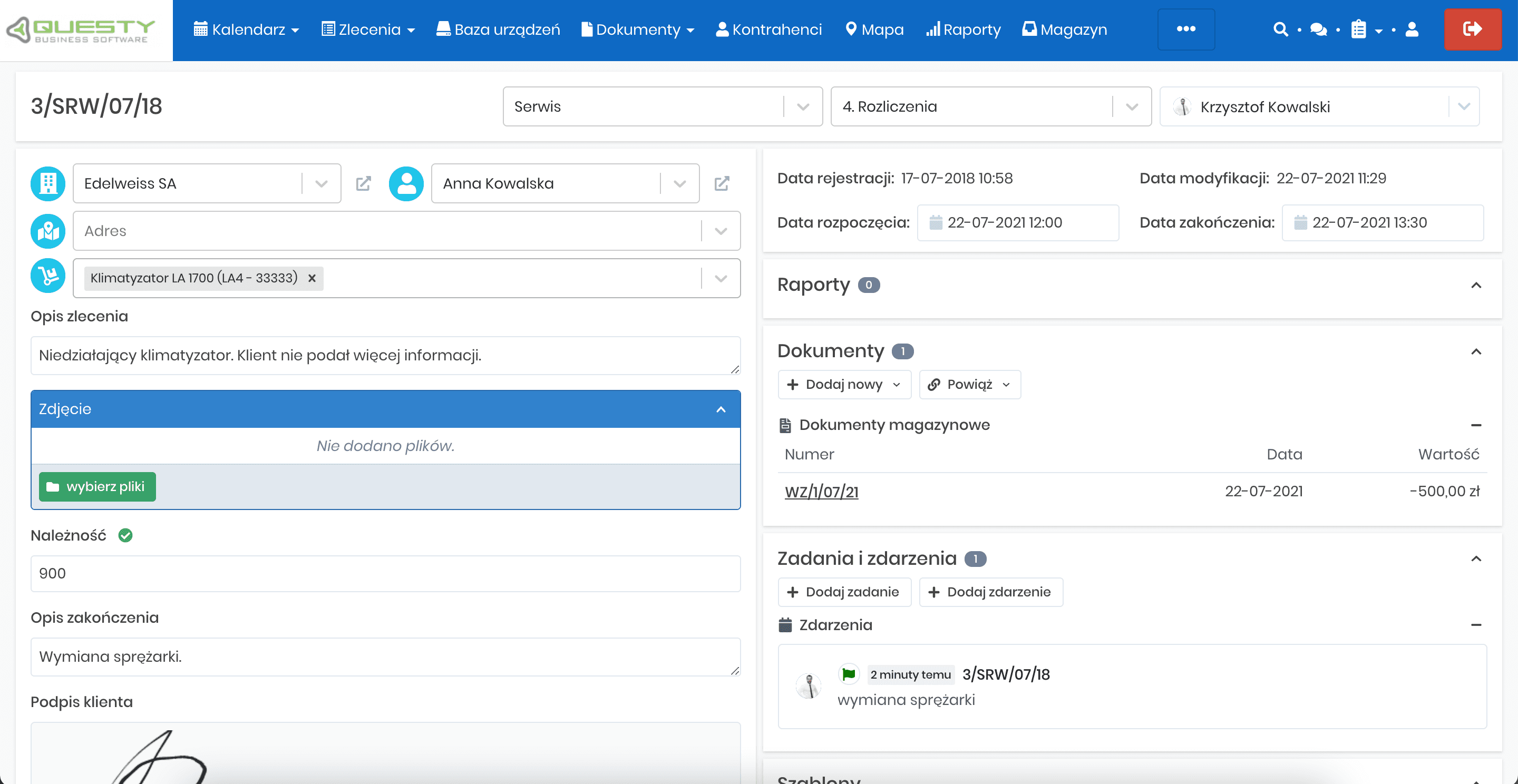This screenshot has width=1518, height=784.
Task: Click the Dodaj zadanie button
Action: coord(844,592)
